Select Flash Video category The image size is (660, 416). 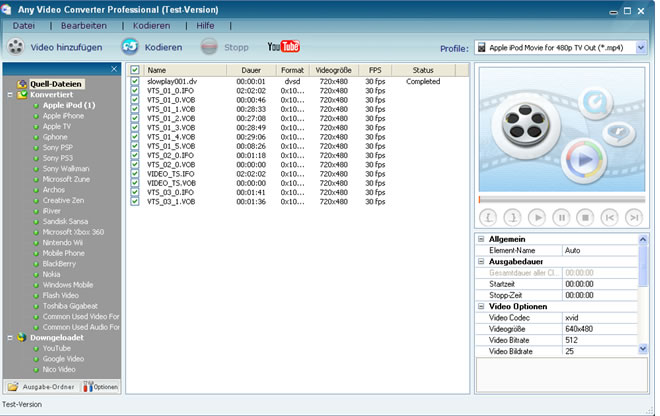point(61,295)
